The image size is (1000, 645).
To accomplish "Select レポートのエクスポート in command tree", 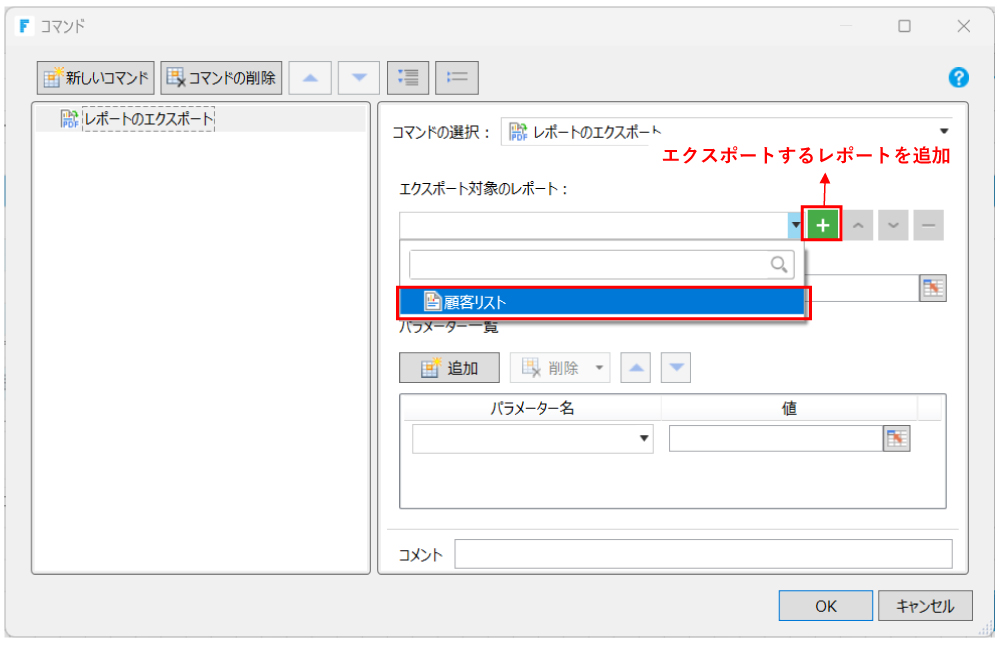I will [x=148, y=119].
